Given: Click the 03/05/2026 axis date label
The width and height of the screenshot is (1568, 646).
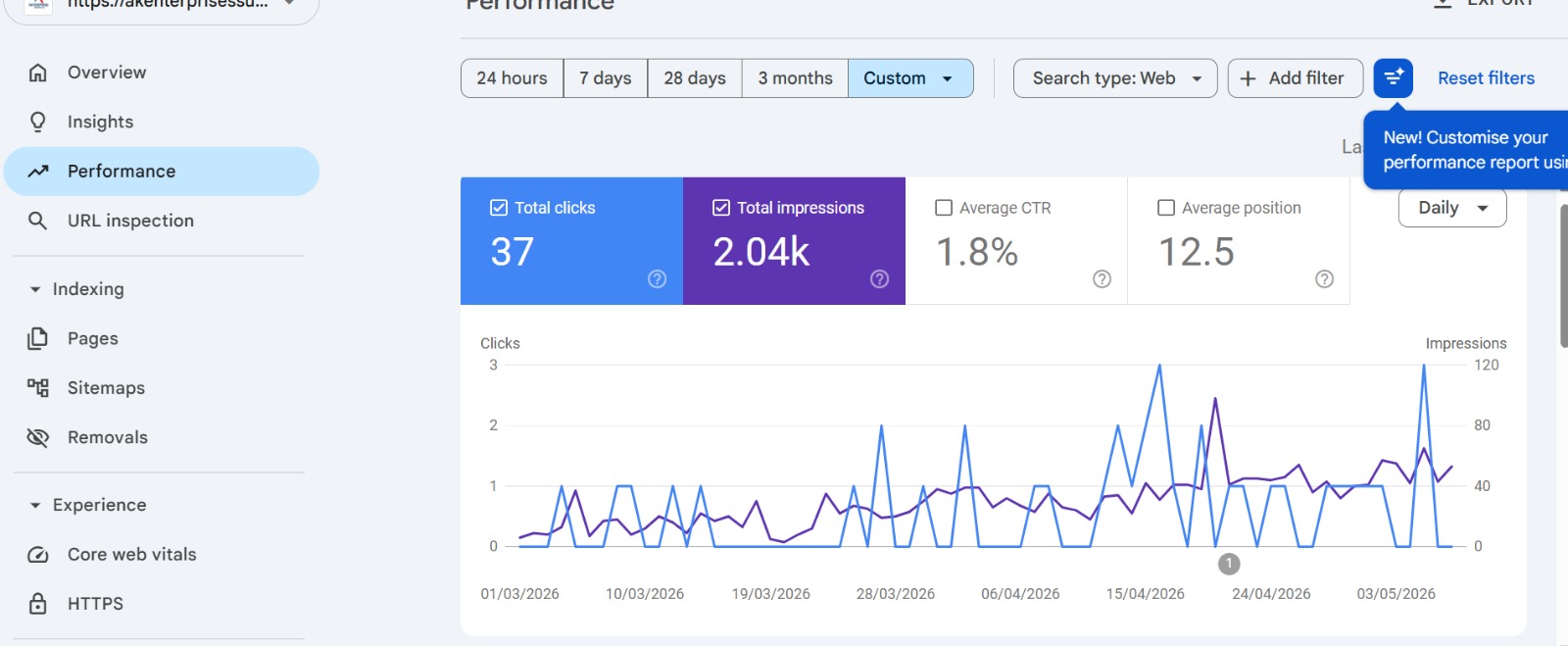Looking at the screenshot, I should [1396, 594].
